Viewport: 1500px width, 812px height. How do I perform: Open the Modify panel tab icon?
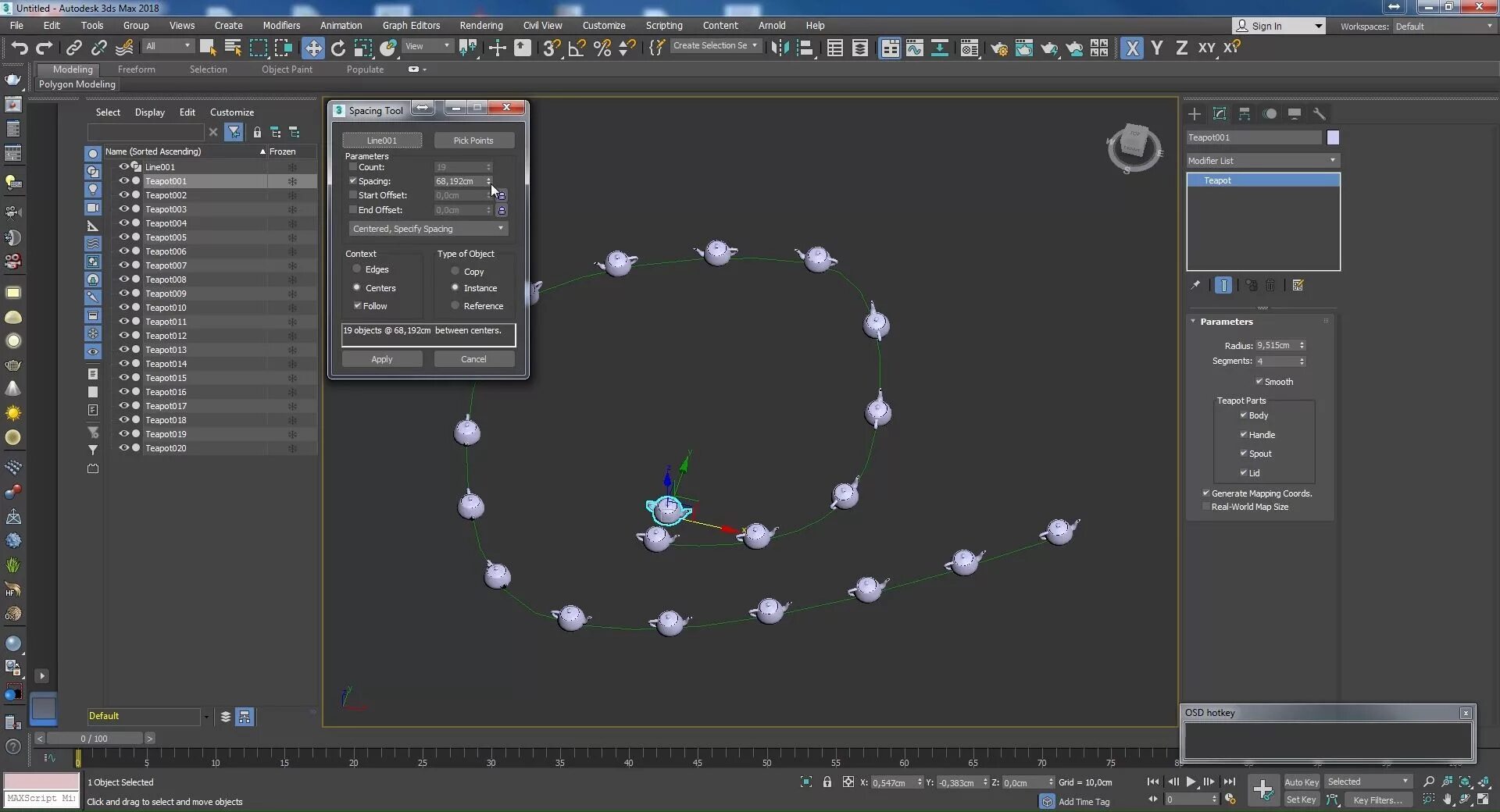(1220, 114)
